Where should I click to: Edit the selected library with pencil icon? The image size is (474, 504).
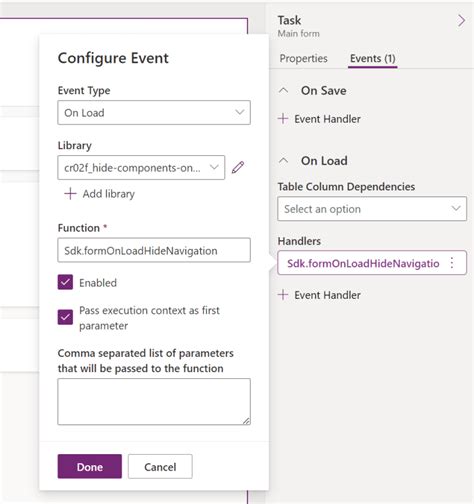tap(238, 167)
